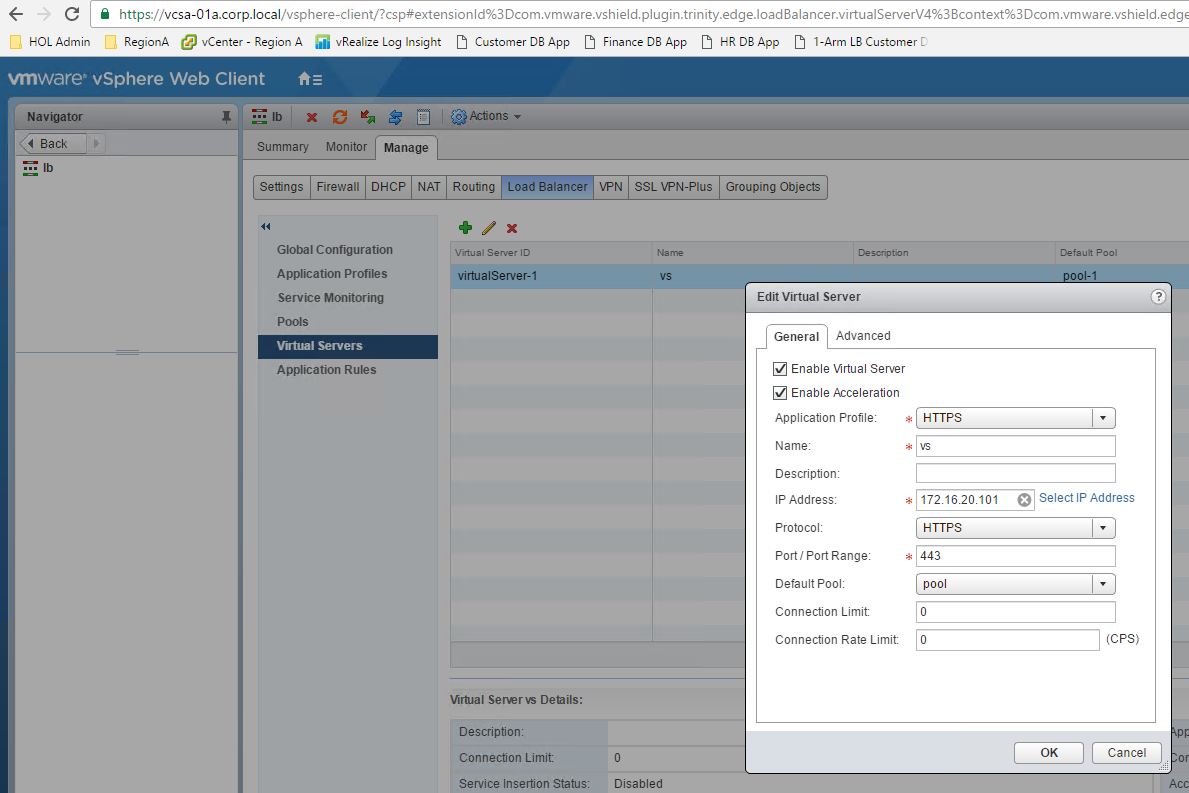Expand the Protocol dropdown
This screenshot has height=793, width=1189.
(x=1103, y=528)
